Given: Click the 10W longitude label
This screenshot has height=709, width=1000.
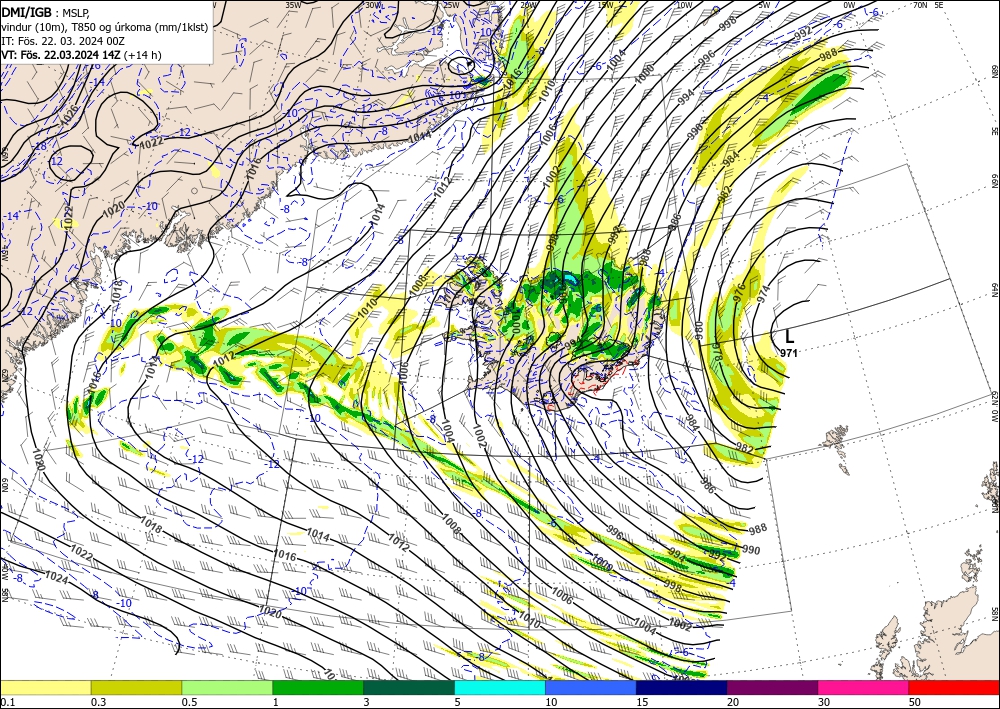Looking at the screenshot, I should 684,5.
